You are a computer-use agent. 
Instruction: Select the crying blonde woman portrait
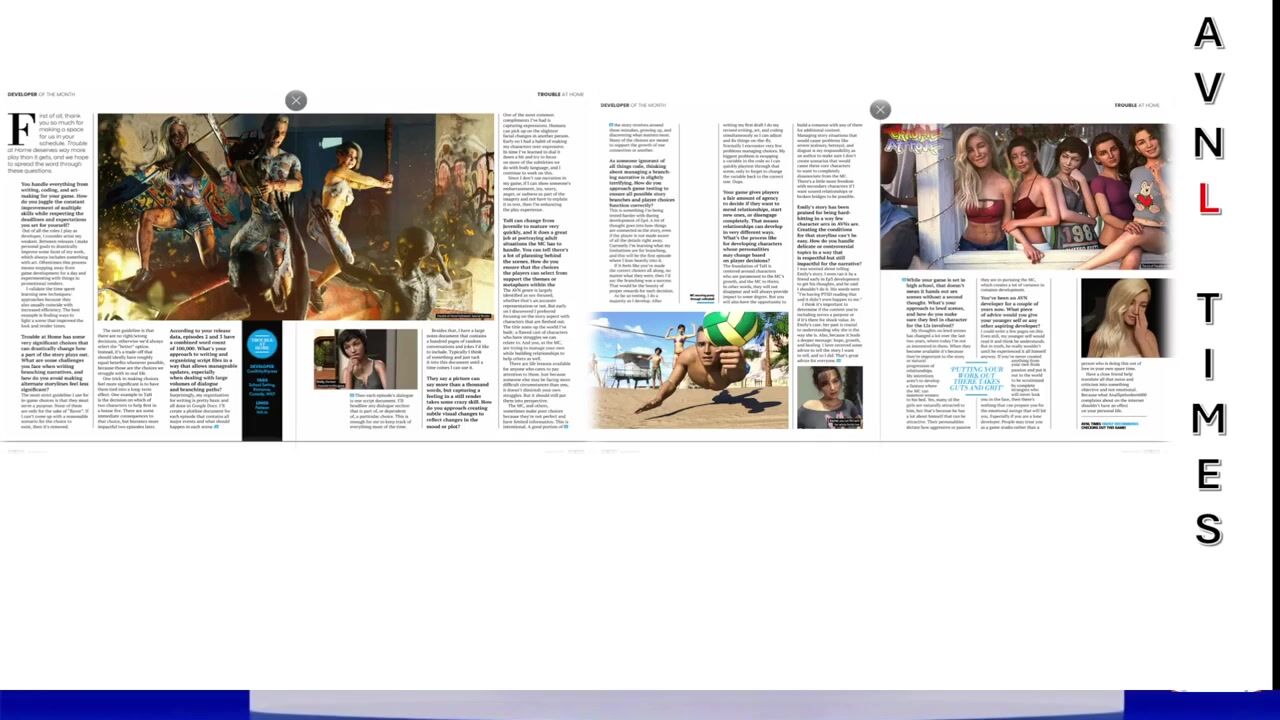(x=1126, y=318)
